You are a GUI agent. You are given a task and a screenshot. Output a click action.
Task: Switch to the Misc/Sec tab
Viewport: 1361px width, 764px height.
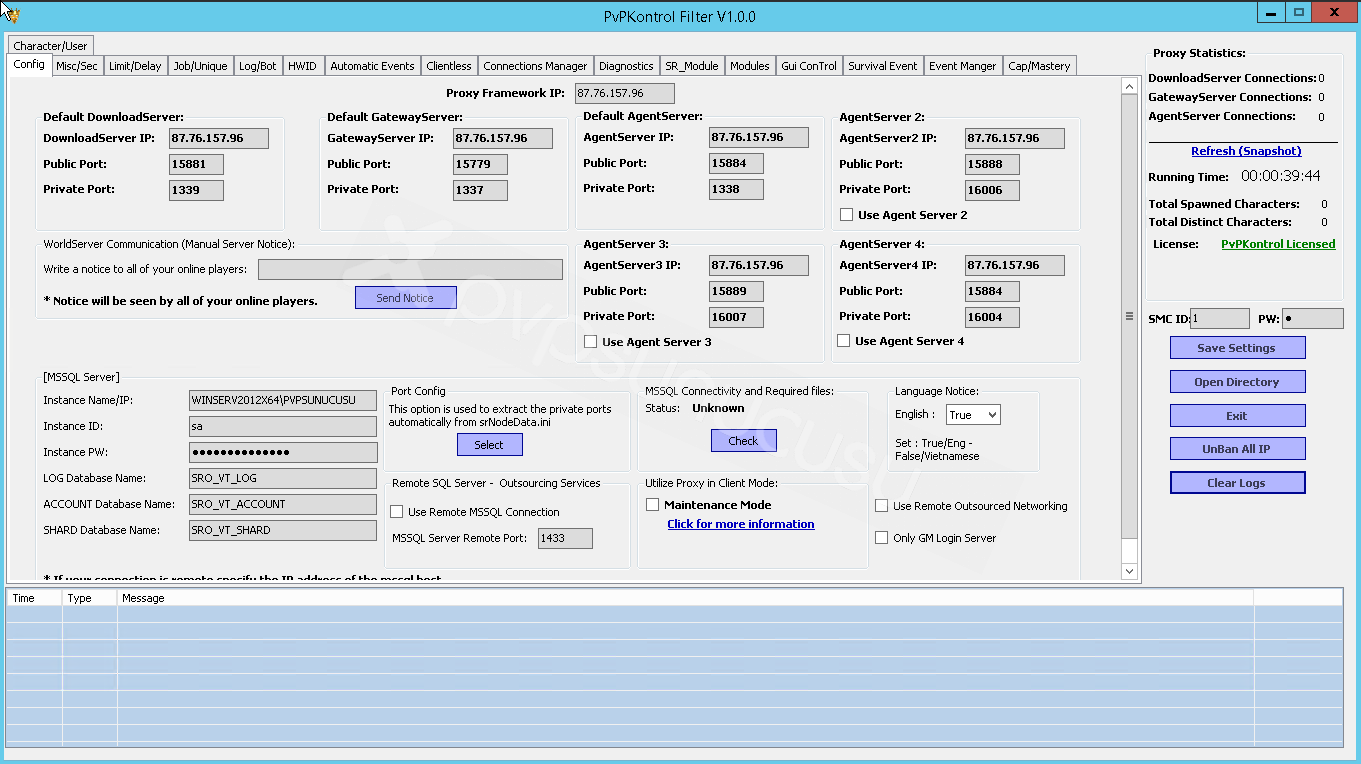(x=77, y=66)
